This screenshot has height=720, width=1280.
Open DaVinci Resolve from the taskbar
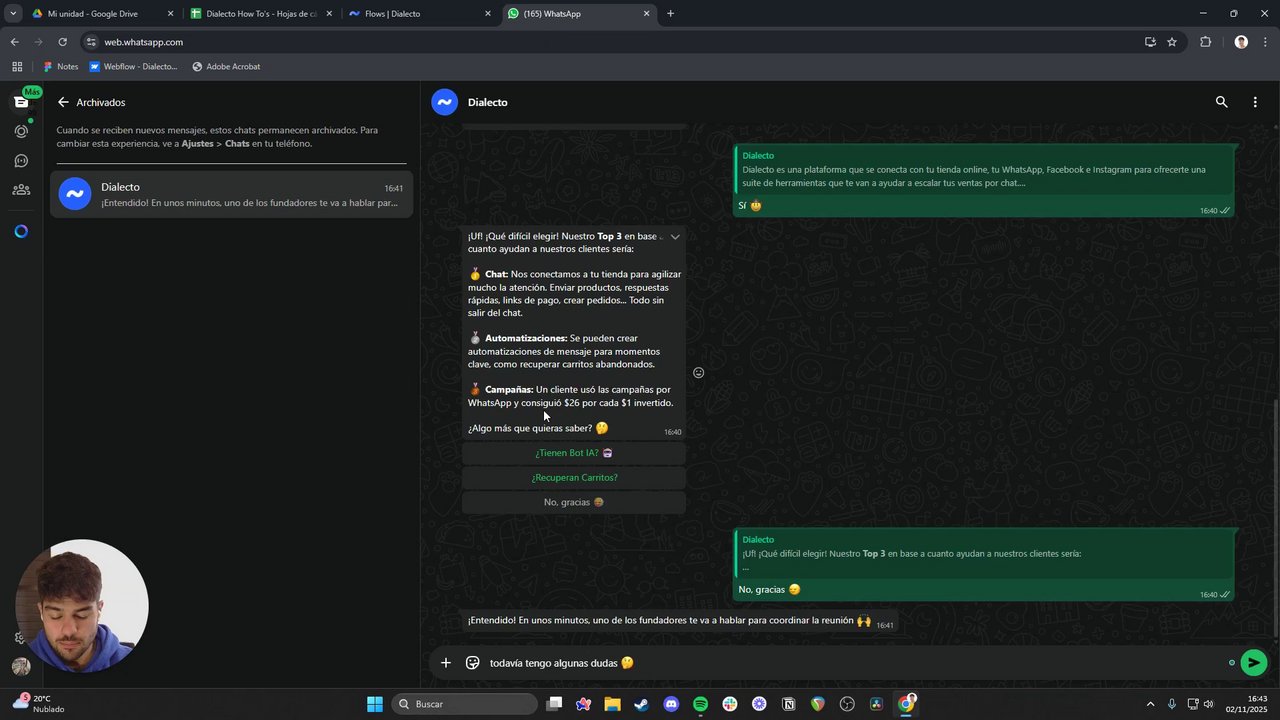coord(877,704)
